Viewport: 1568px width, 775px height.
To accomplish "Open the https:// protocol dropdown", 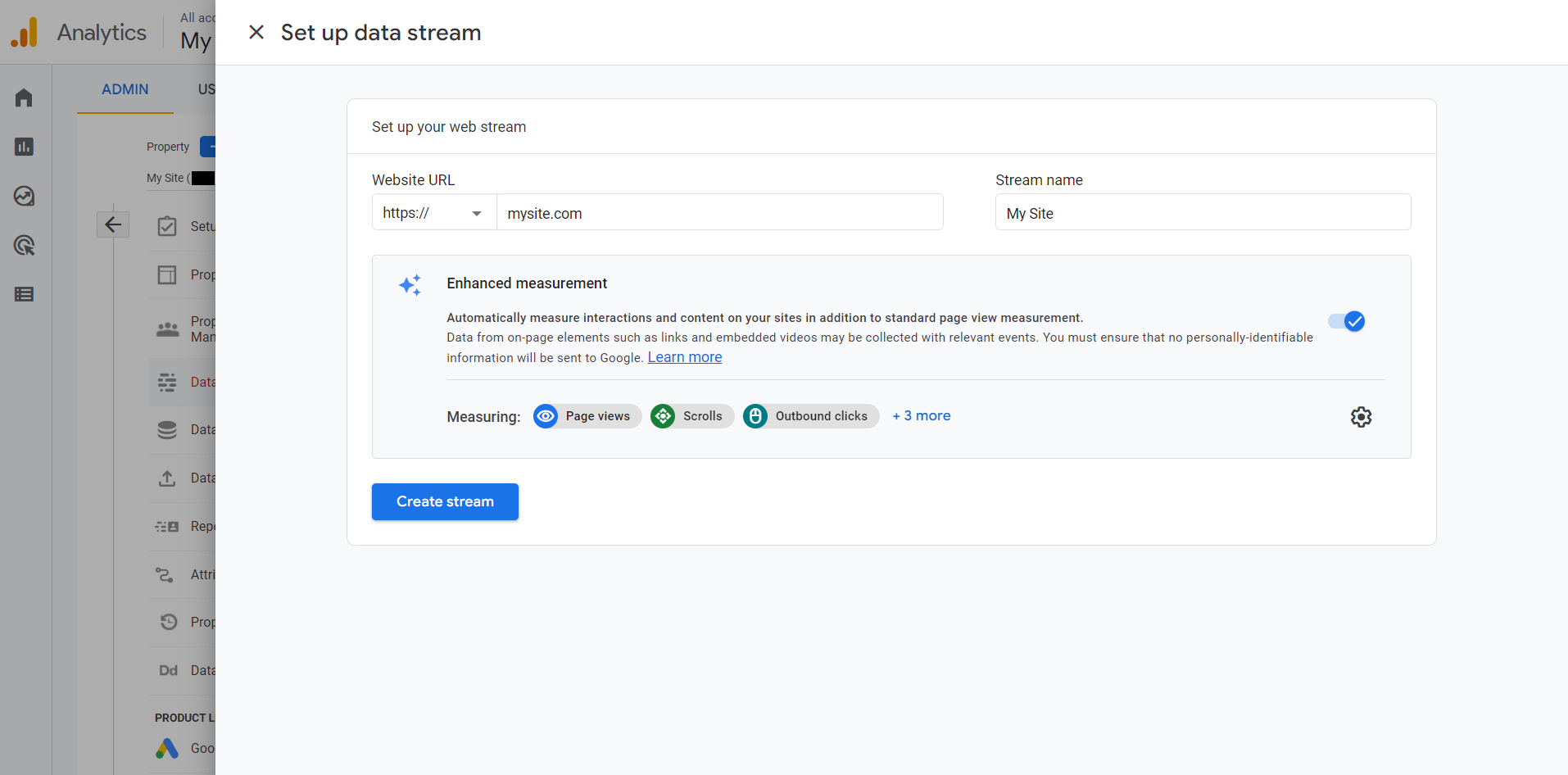I will click(x=433, y=213).
